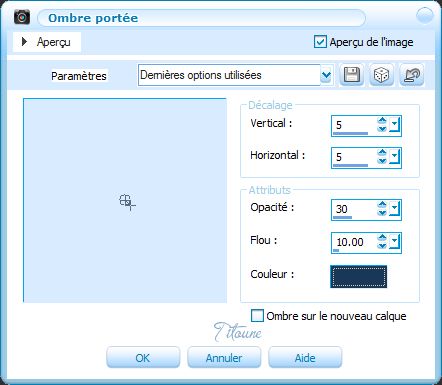Increase the Vertical offset with up arrow
This screenshot has width=442, height=385.
coord(382,120)
